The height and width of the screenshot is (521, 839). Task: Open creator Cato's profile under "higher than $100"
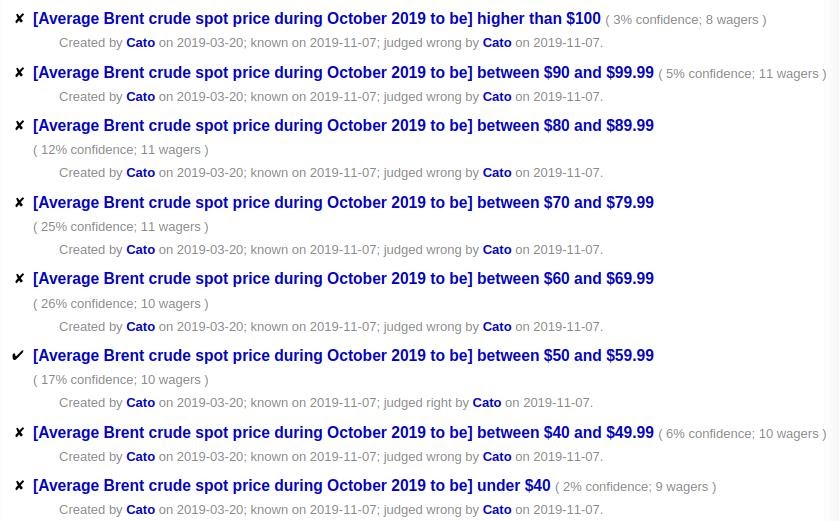coord(140,43)
